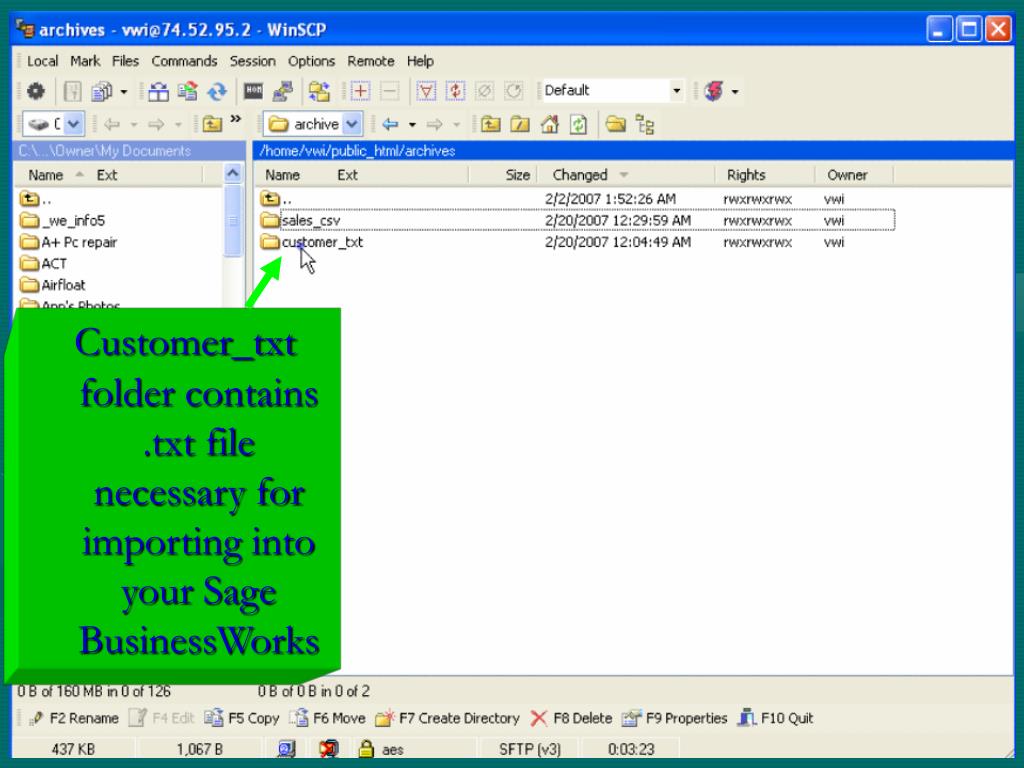Viewport: 1024px width, 768px height.
Task: Open Preferences gear icon in toolbar
Action: point(36,91)
